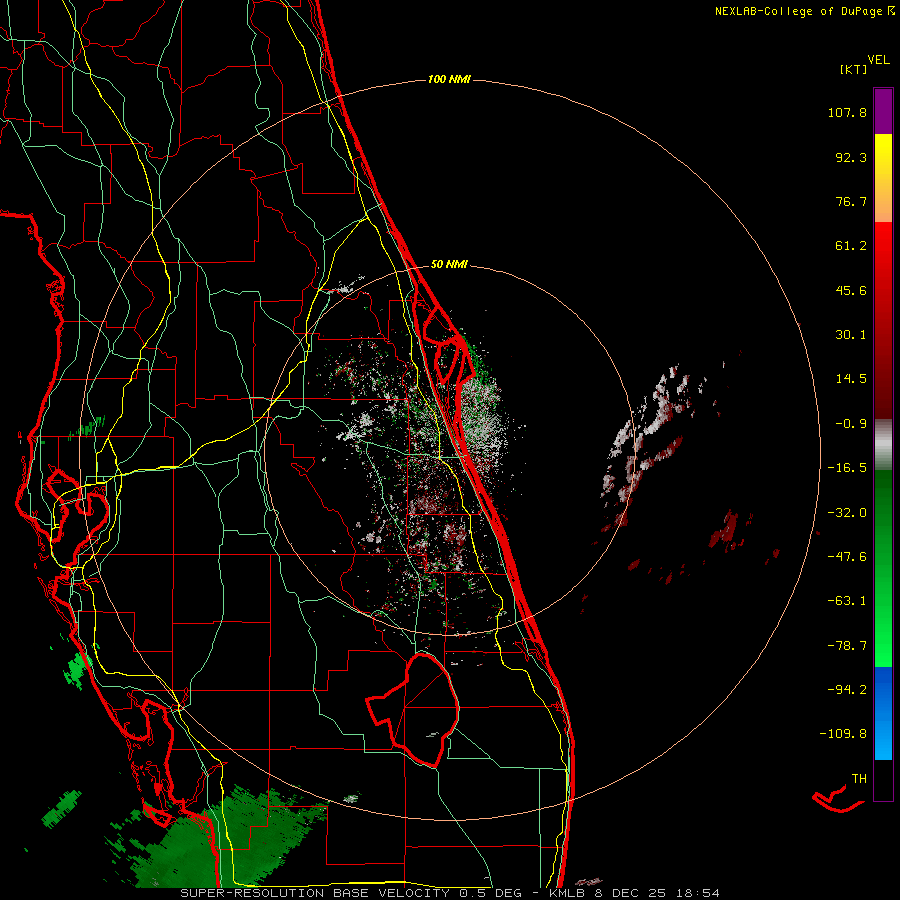Select the -78.7 legend value

(847, 646)
